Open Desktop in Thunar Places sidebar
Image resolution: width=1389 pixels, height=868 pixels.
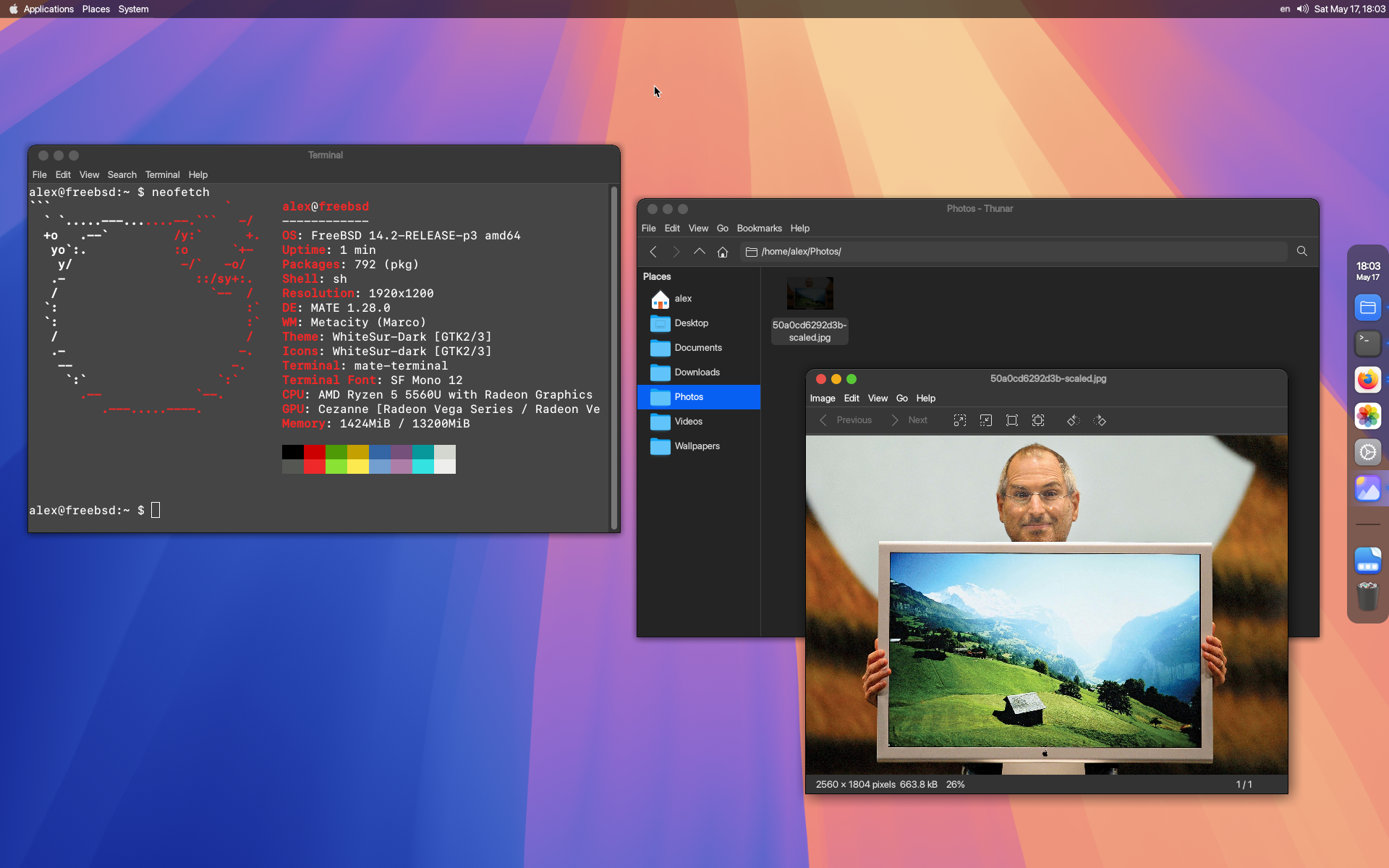click(699, 323)
